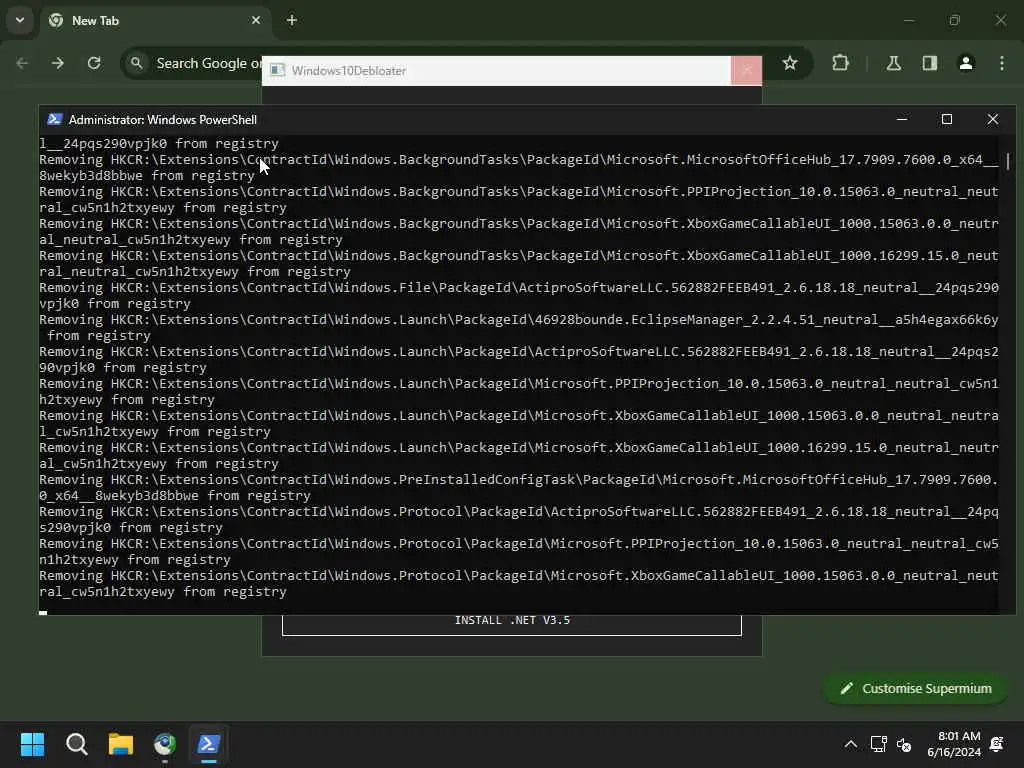Click the PowerShell title bar icon
The image size is (1024, 768).
pos(55,119)
